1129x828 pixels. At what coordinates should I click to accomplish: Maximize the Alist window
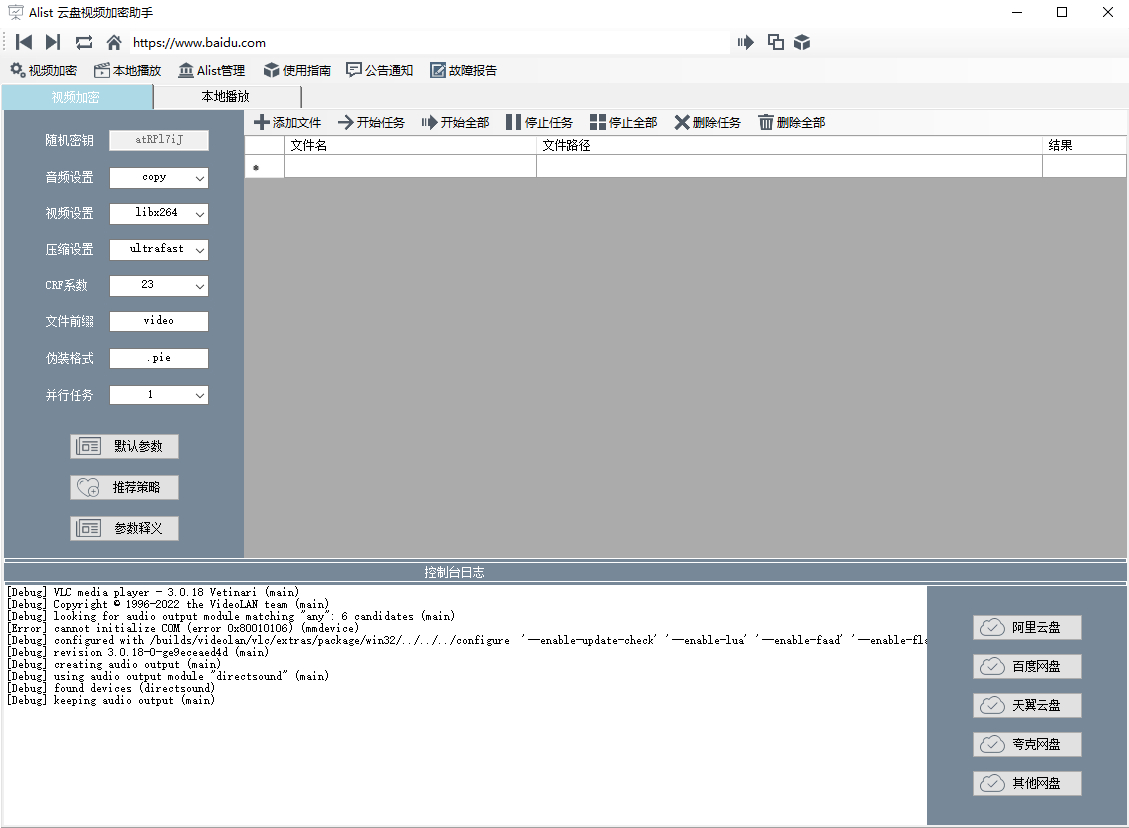(x=1062, y=12)
